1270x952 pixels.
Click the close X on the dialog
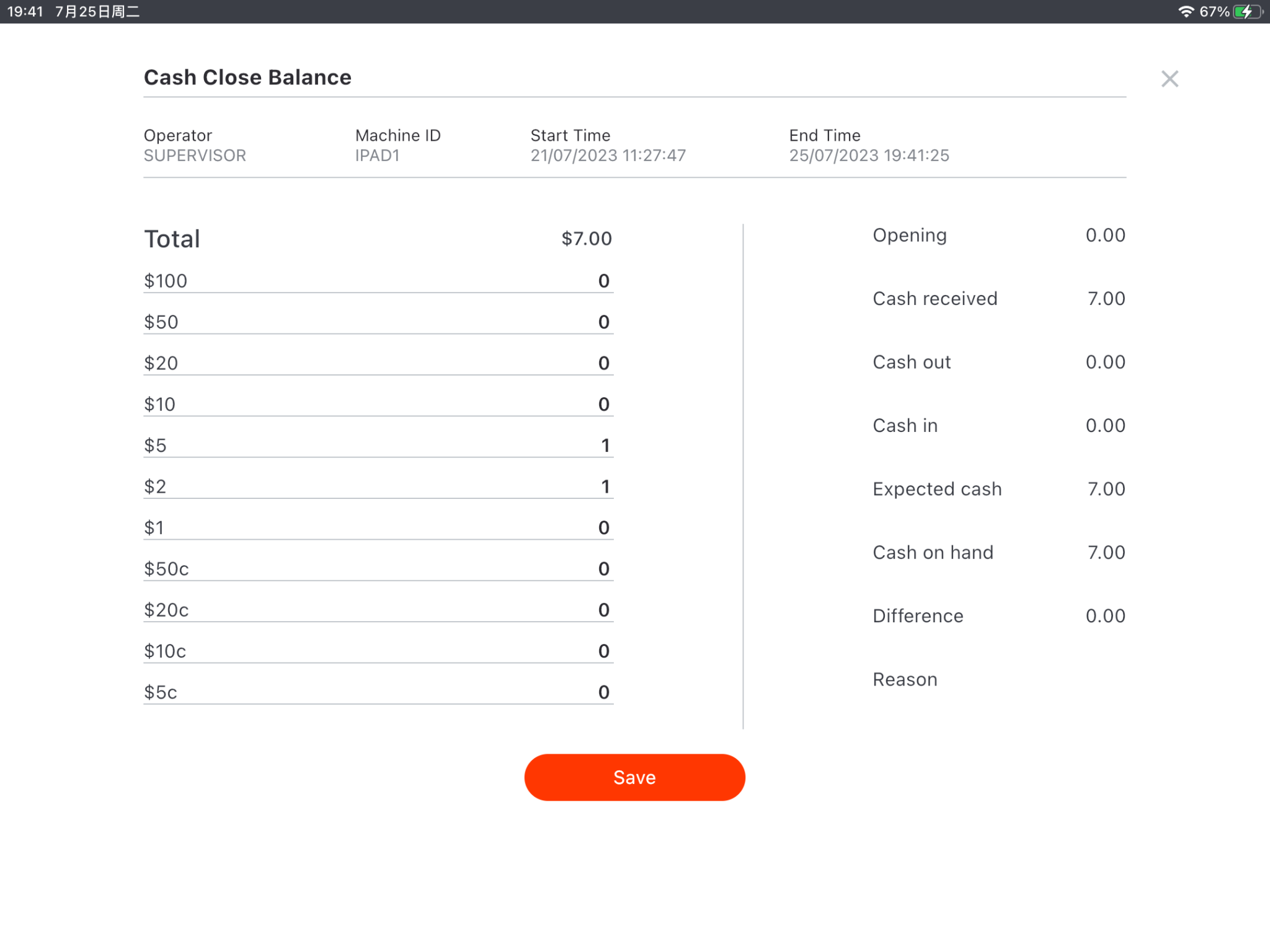pos(1169,79)
